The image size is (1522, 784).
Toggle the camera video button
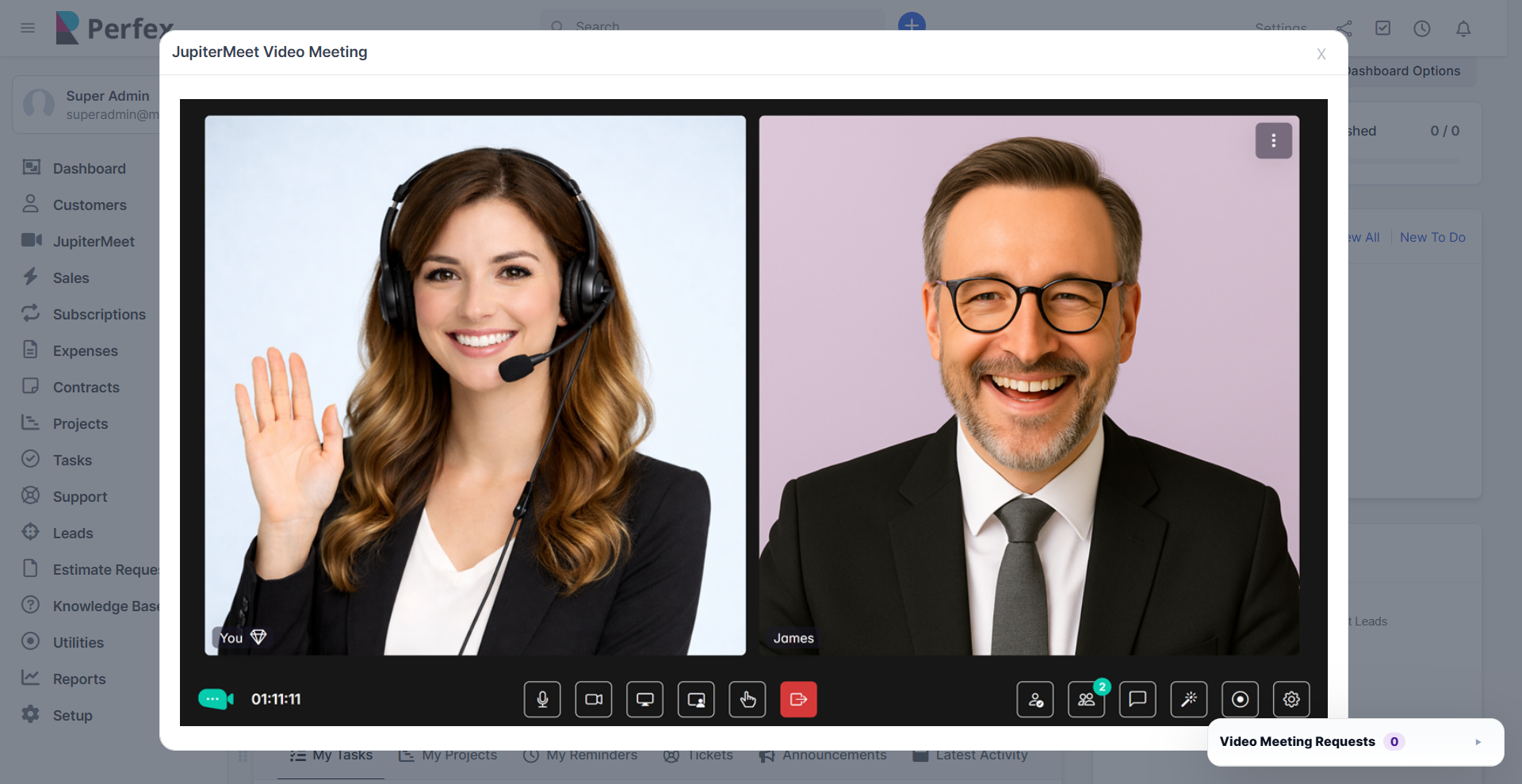tap(594, 699)
